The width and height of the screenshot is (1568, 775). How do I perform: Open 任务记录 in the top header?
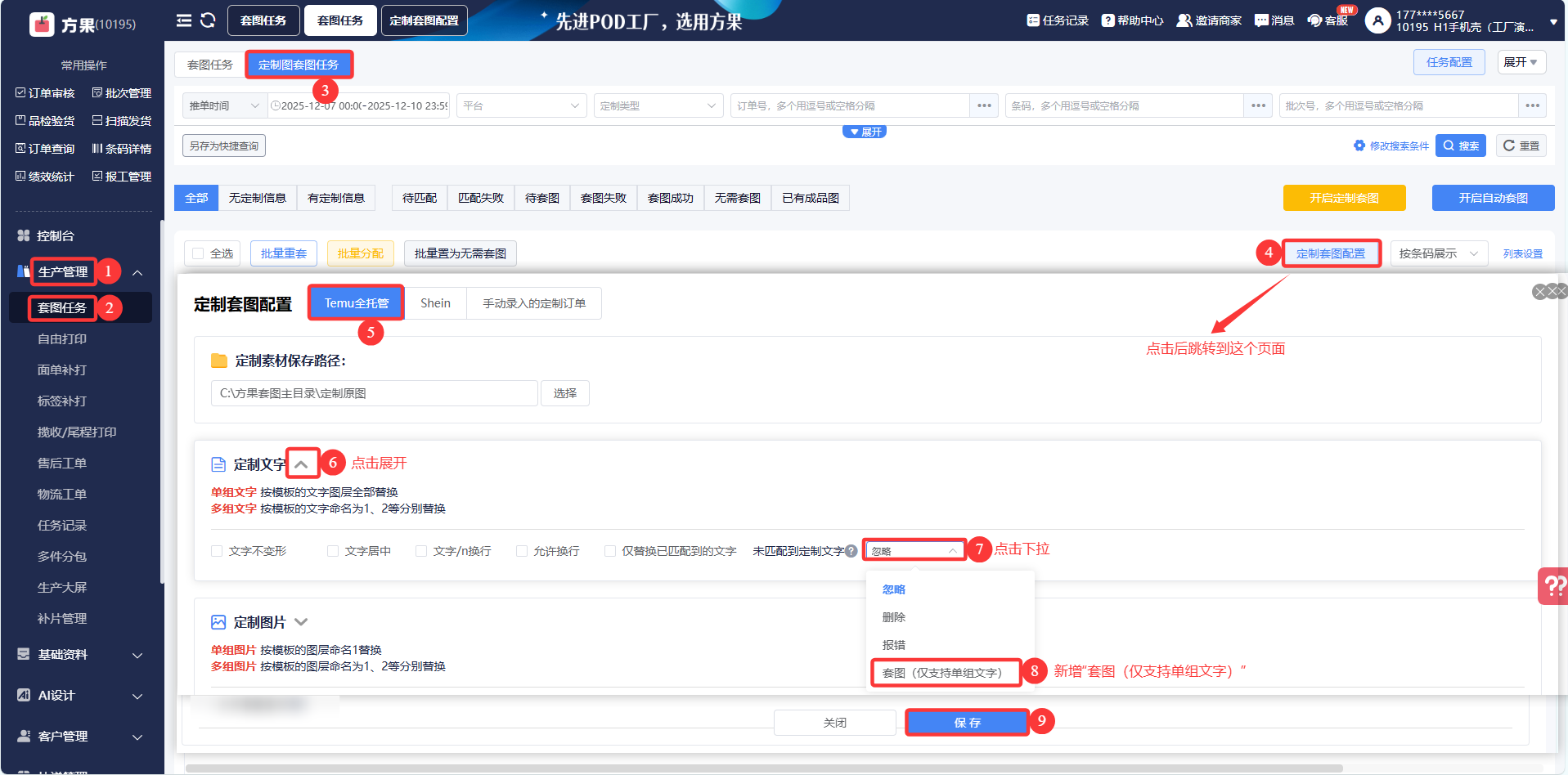1058,20
